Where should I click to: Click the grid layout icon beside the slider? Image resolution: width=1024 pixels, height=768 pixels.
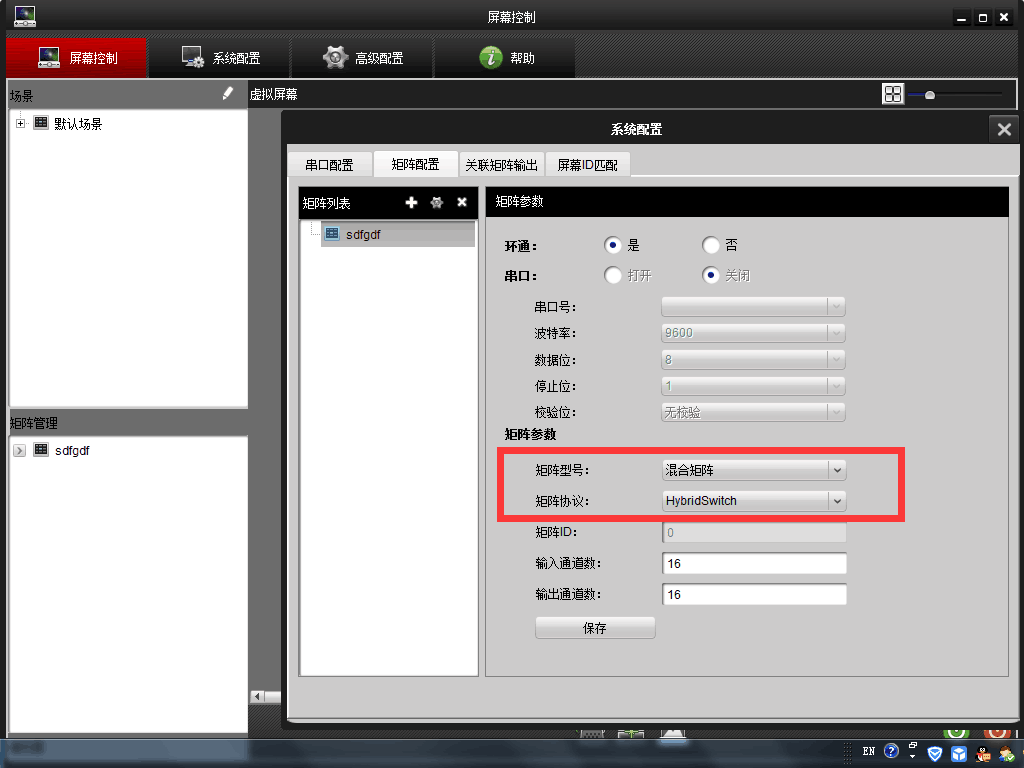tap(893, 94)
